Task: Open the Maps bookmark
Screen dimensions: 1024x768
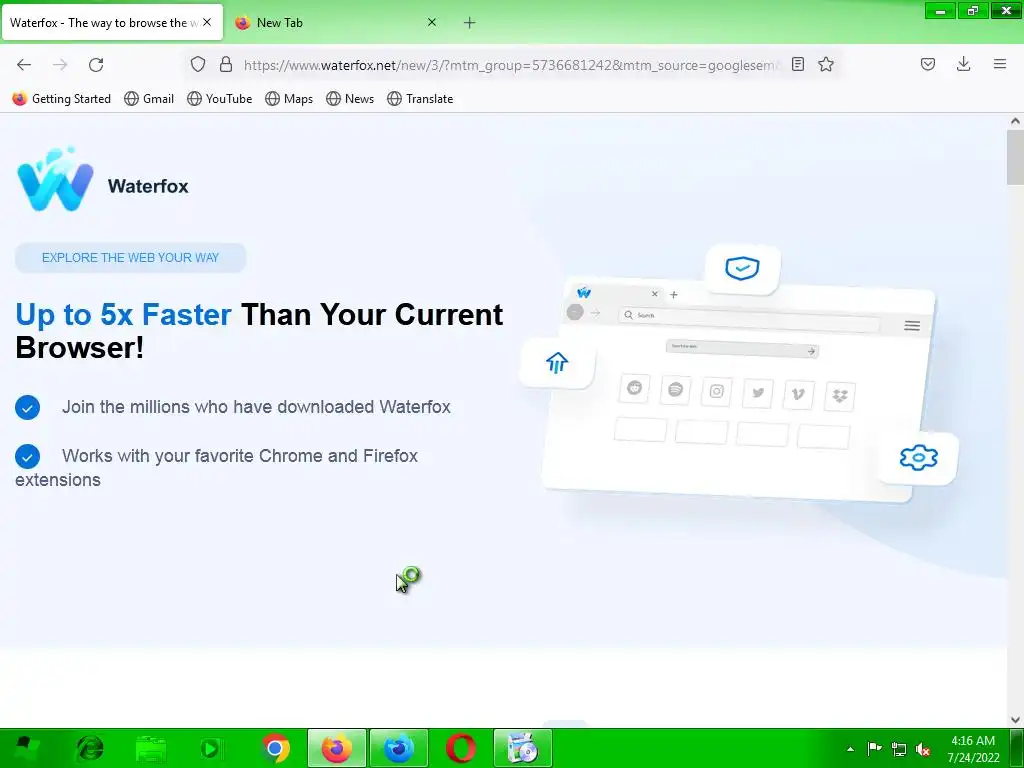Action: click(289, 99)
